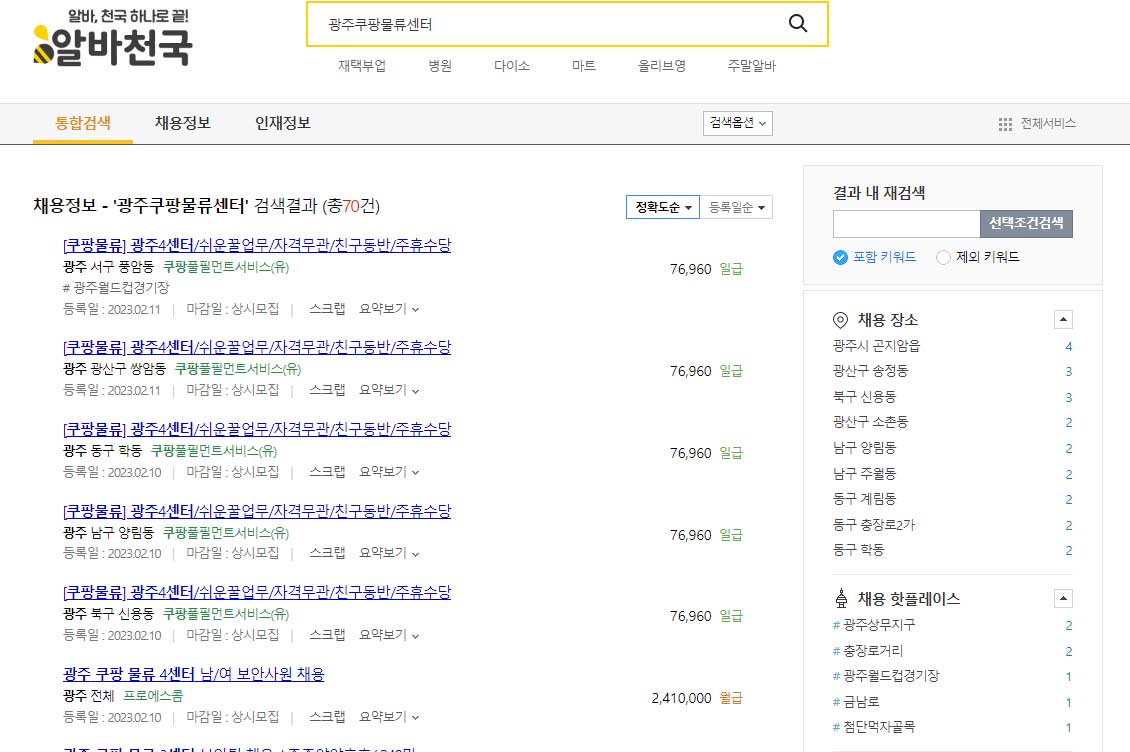Filter by 남구 주월동 location
This screenshot has height=752, width=1130.
(865, 474)
